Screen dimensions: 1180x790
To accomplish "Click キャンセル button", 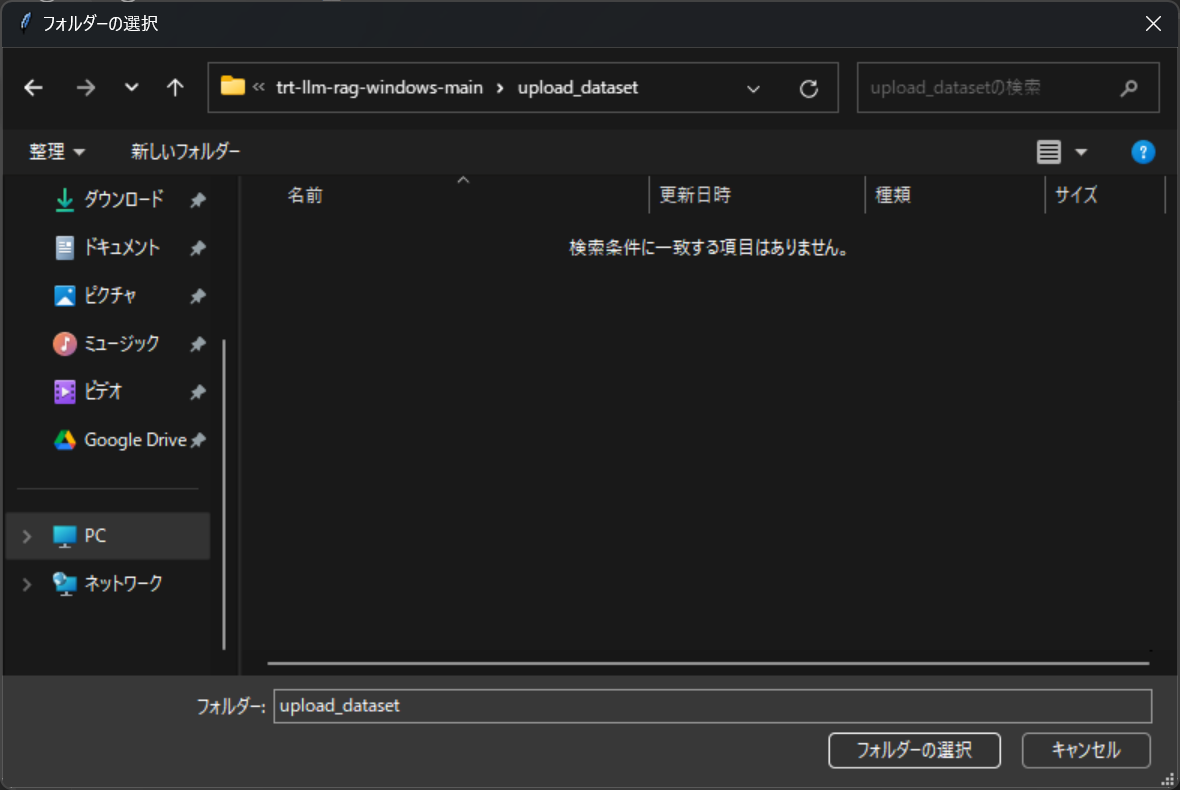I will tap(1086, 750).
